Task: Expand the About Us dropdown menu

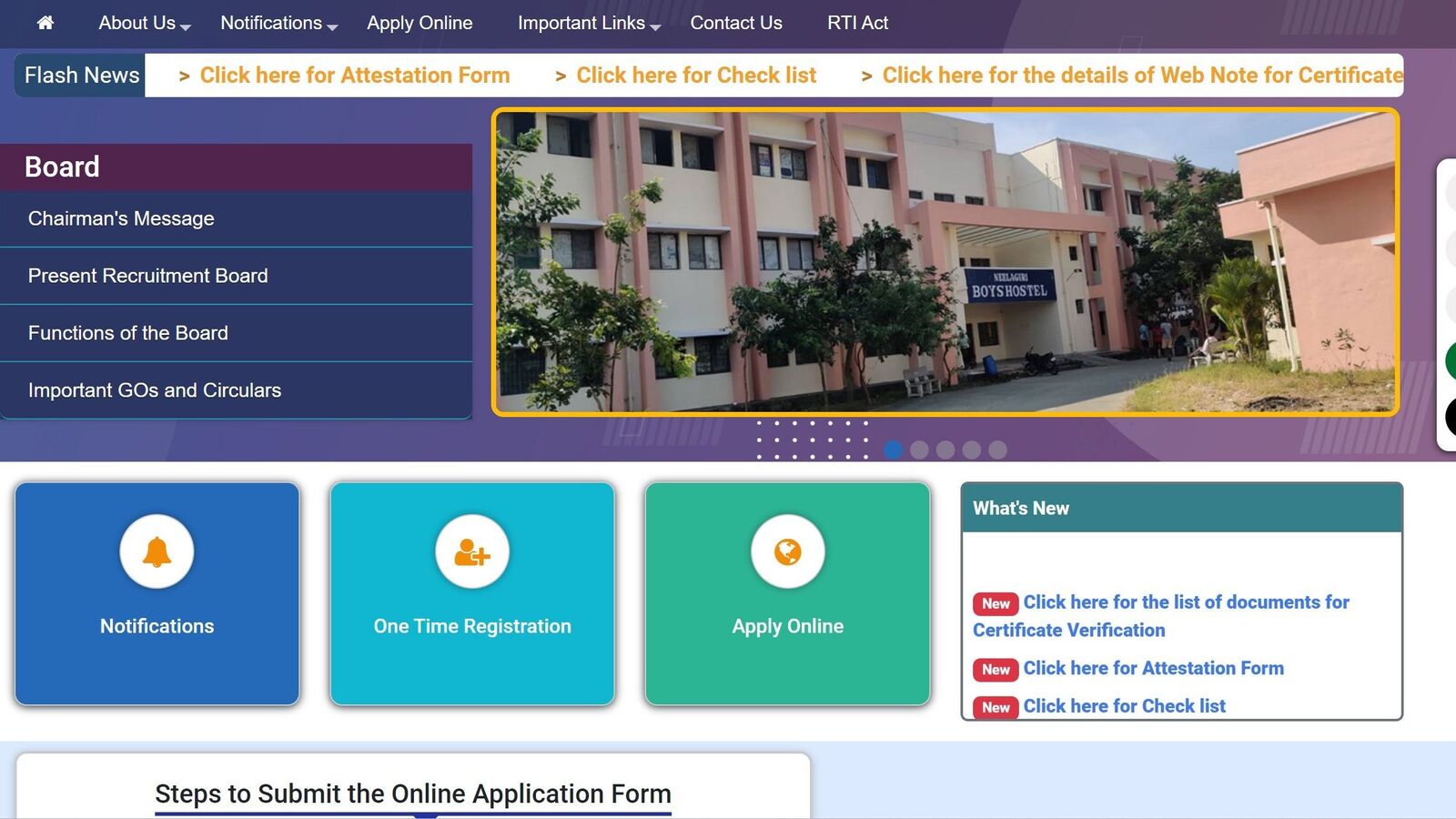Action: [144, 23]
